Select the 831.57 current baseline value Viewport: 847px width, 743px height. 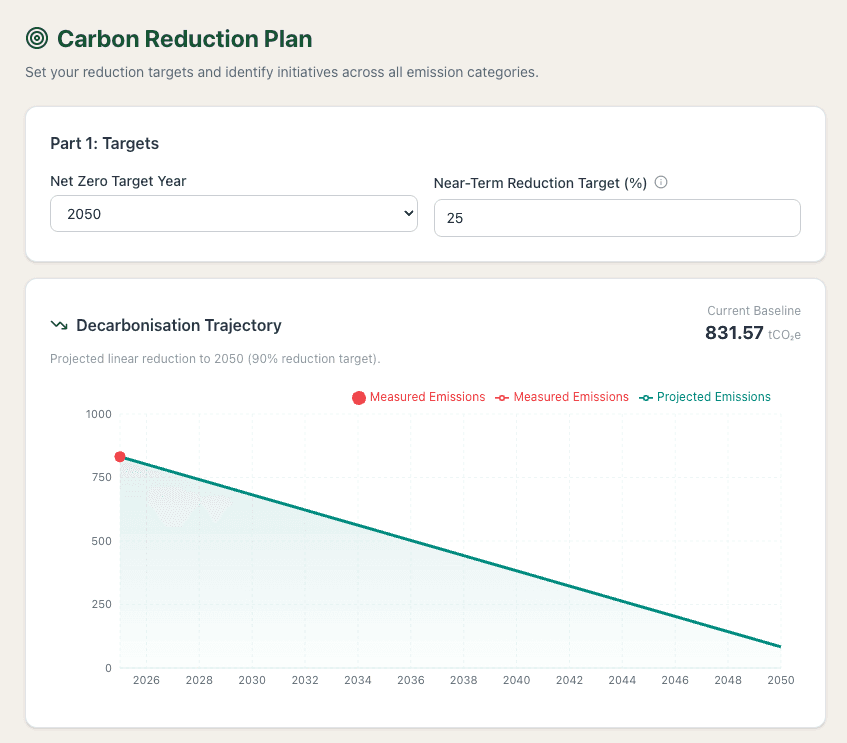[x=734, y=333]
